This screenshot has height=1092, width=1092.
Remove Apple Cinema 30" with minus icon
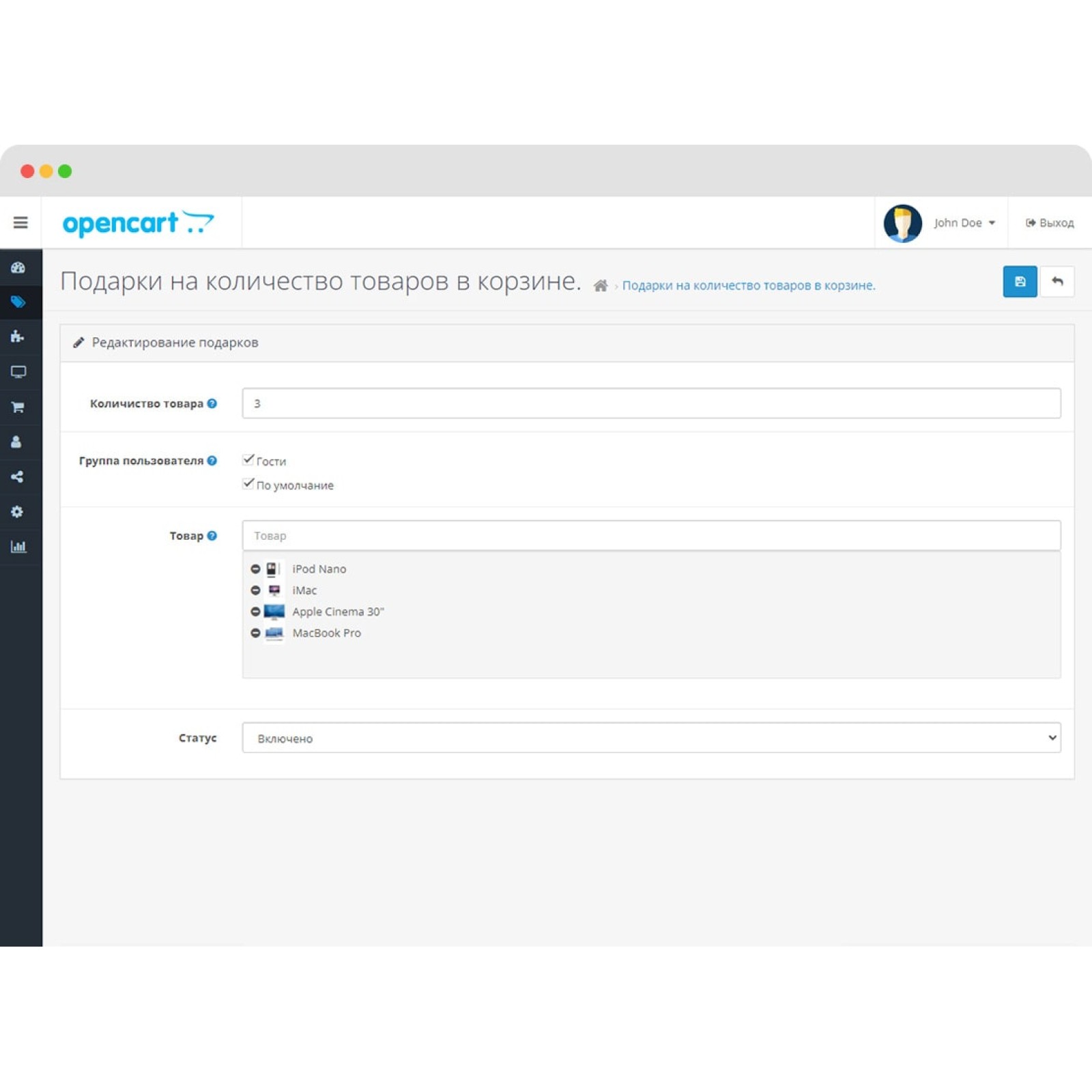pyautogui.click(x=255, y=612)
